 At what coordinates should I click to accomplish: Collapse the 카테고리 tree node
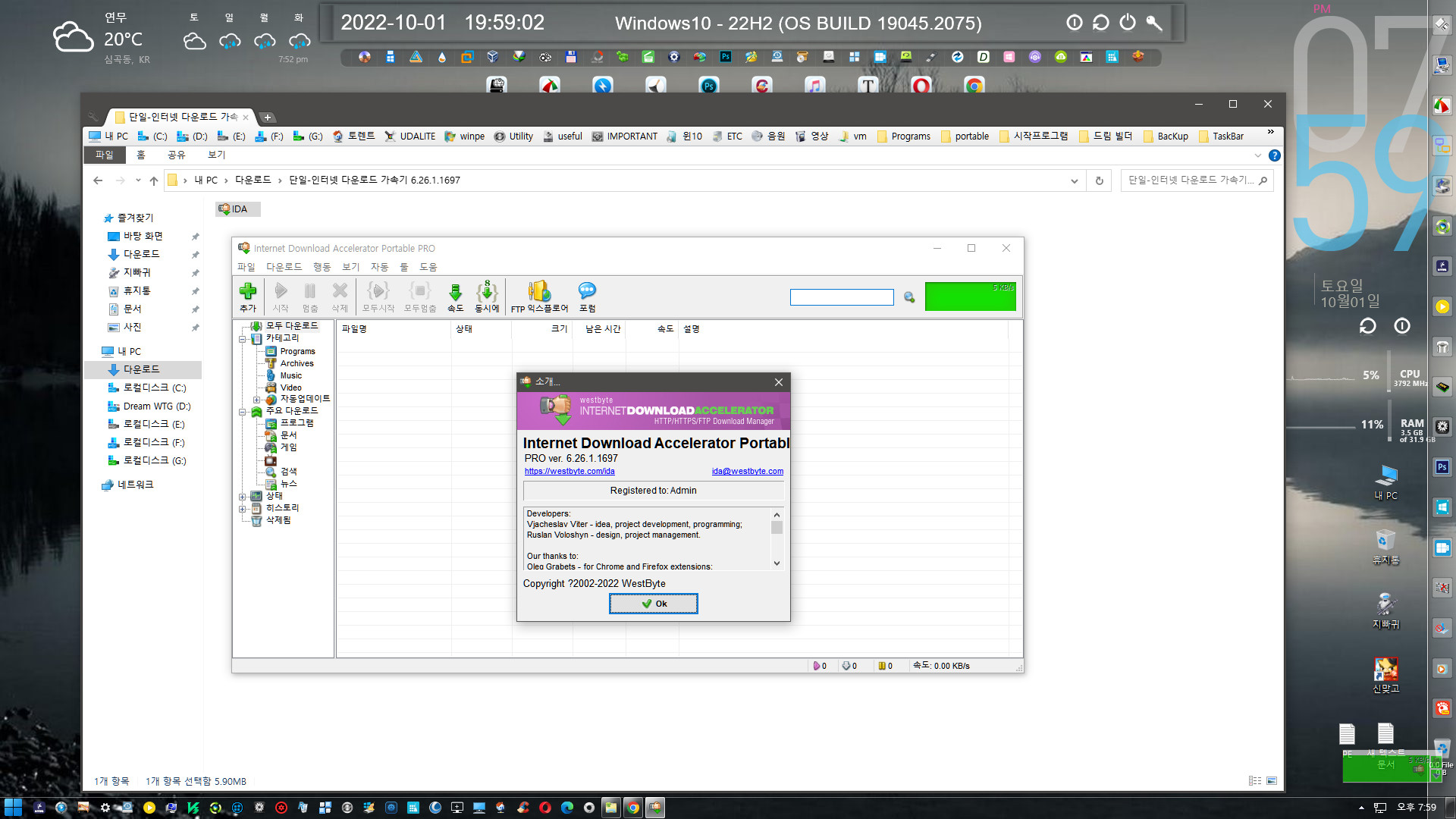[x=243, y=339]
